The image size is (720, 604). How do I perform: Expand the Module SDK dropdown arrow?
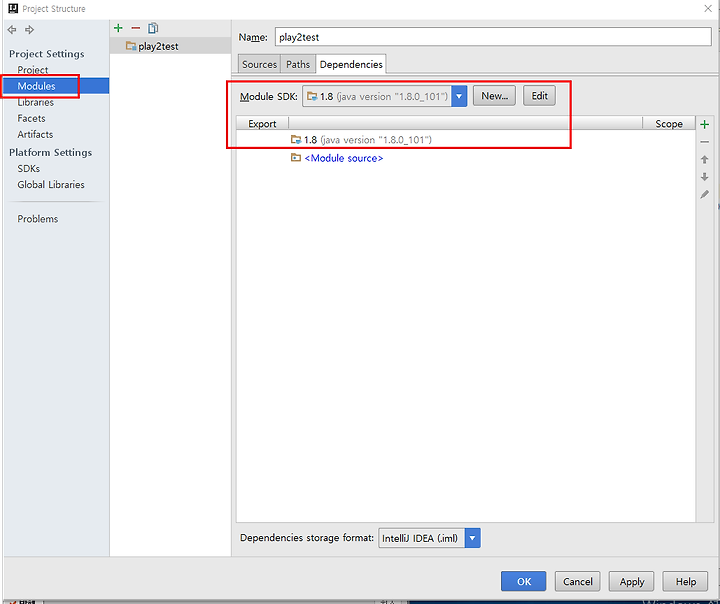(459, 96)
